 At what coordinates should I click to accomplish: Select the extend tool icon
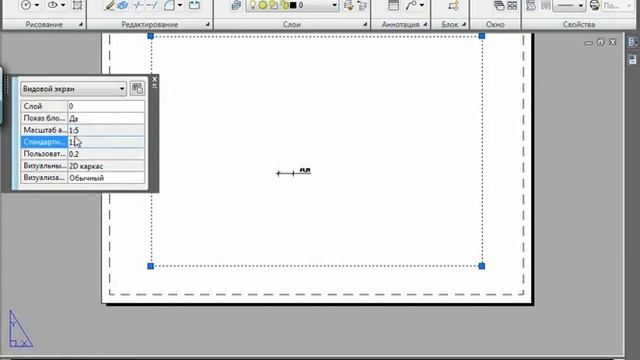pyautogui.click(x=152, y=5)
